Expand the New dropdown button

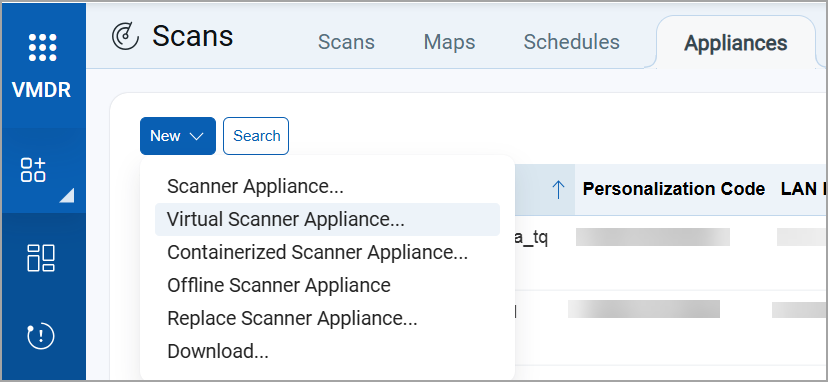tap(177, 136)
